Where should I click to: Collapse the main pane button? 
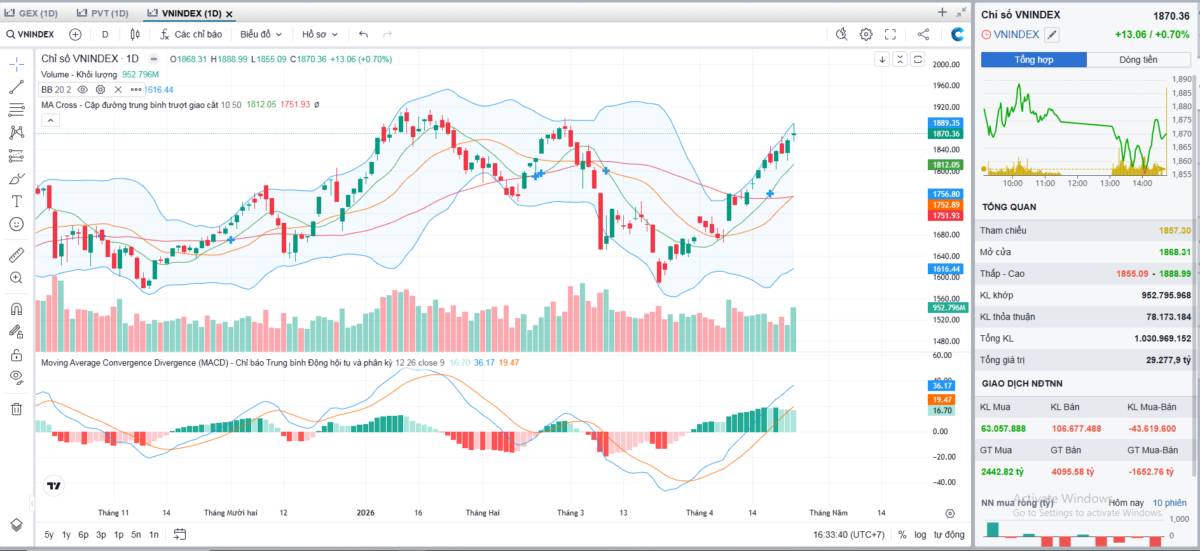tap(900, 59)
